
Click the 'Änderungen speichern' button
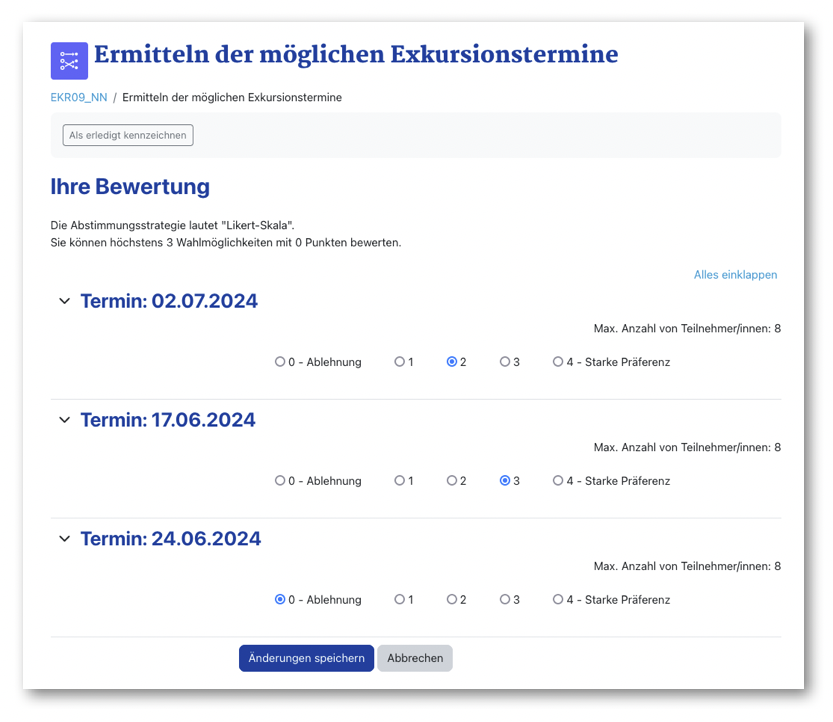(x=306, y=658)
